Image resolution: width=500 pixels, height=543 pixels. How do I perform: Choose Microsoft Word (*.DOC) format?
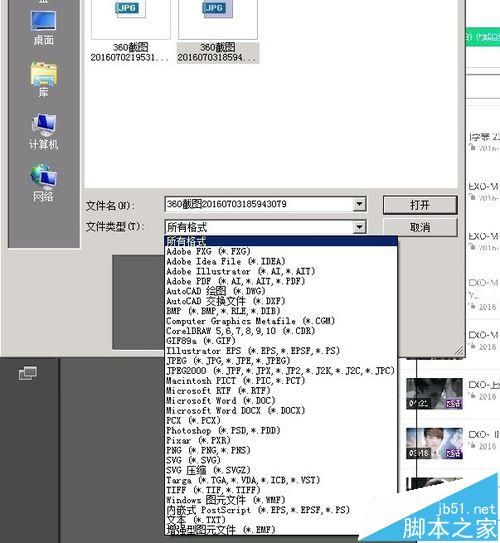[x=281, y=401]
